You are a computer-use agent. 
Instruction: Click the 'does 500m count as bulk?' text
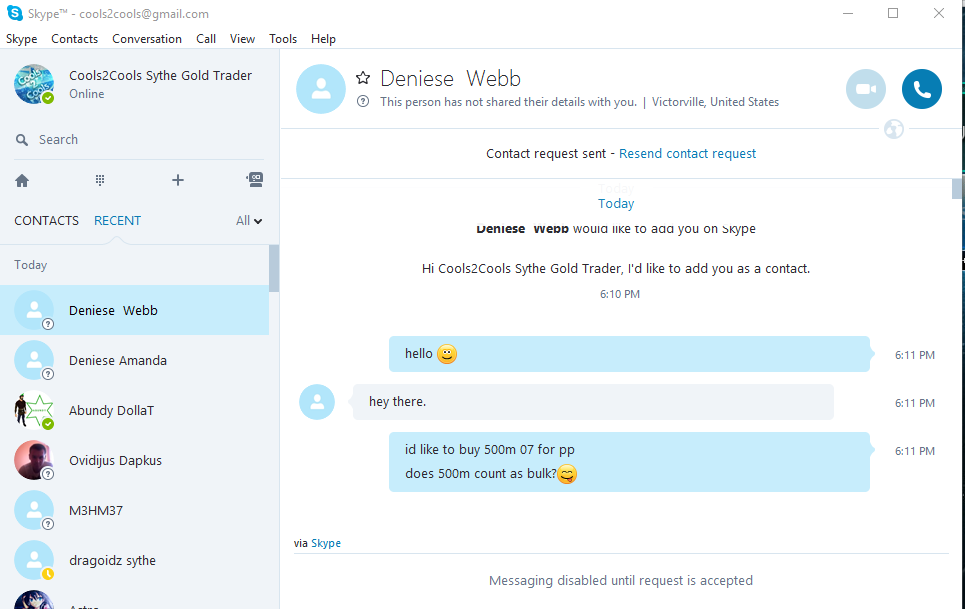pyautogui.click(x=481, y=474)
